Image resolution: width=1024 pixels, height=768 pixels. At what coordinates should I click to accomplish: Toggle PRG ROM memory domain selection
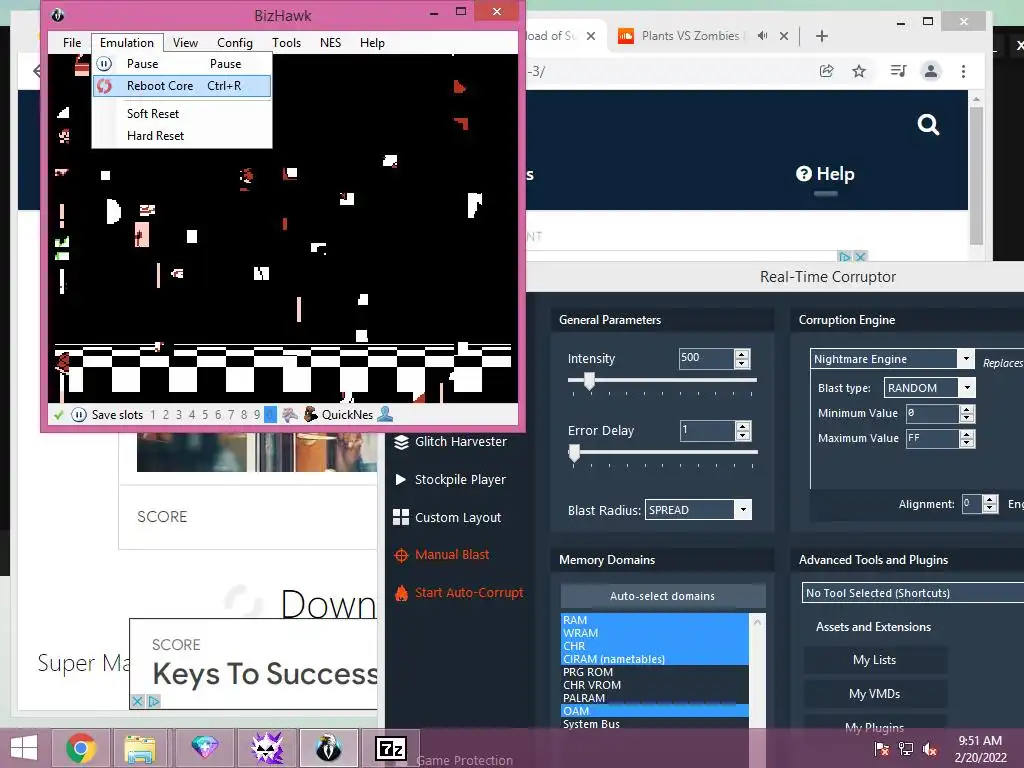[x=654, y=672]
